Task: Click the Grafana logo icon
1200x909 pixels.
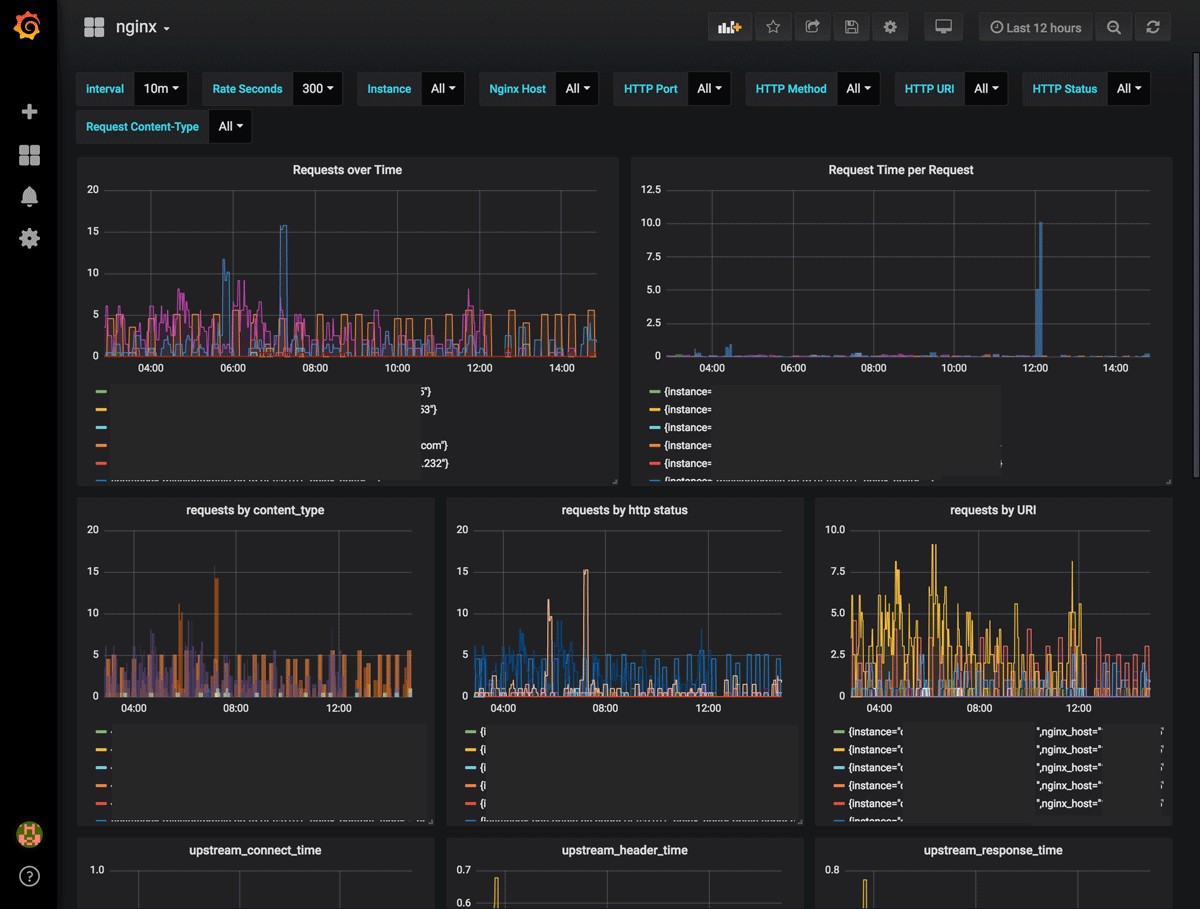Action: tap(28, 27)
